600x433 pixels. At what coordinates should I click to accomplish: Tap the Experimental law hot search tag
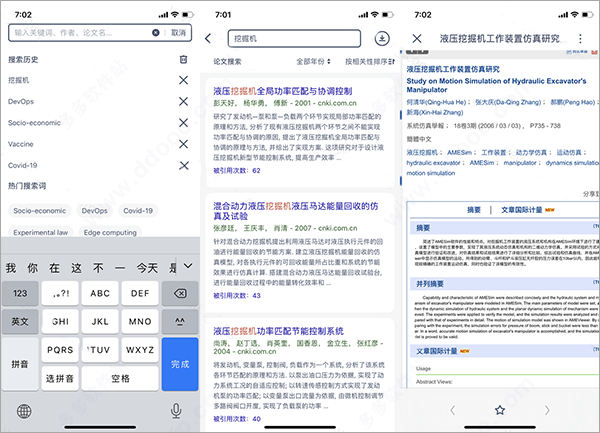(x=41, y=233)
